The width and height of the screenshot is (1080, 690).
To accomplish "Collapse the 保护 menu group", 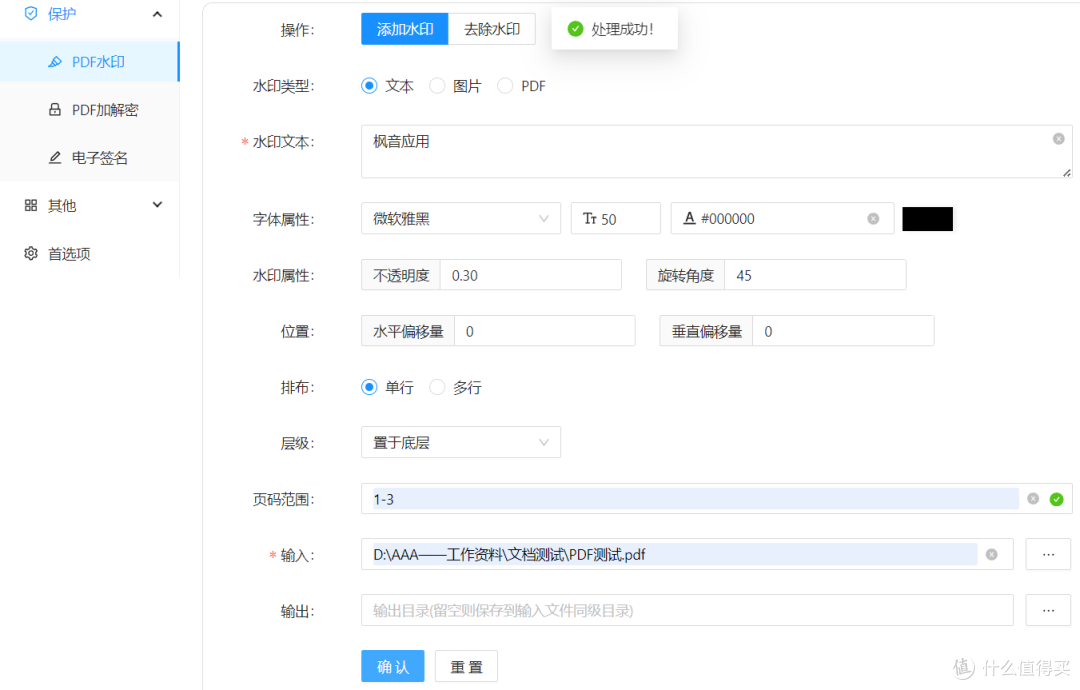I will point(157,14).
